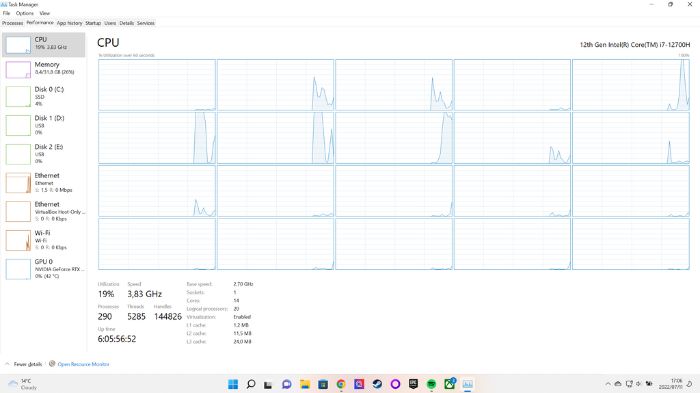Open Microsoft Store from taskbar
Viewport: 700px width, 393px height.
323,384
